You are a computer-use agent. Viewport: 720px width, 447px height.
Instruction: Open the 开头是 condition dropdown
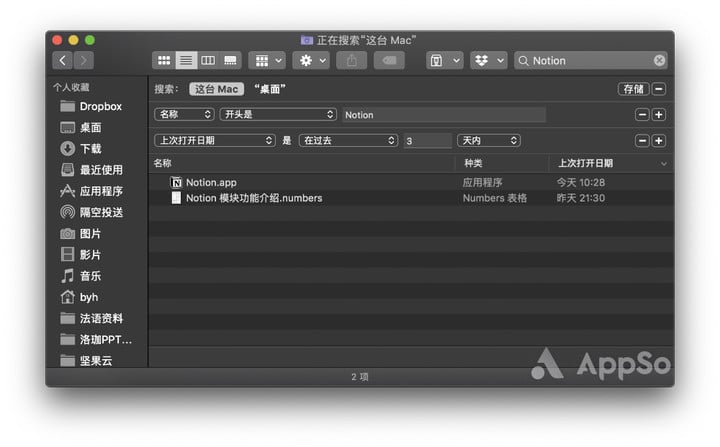(x=278, y=114)
